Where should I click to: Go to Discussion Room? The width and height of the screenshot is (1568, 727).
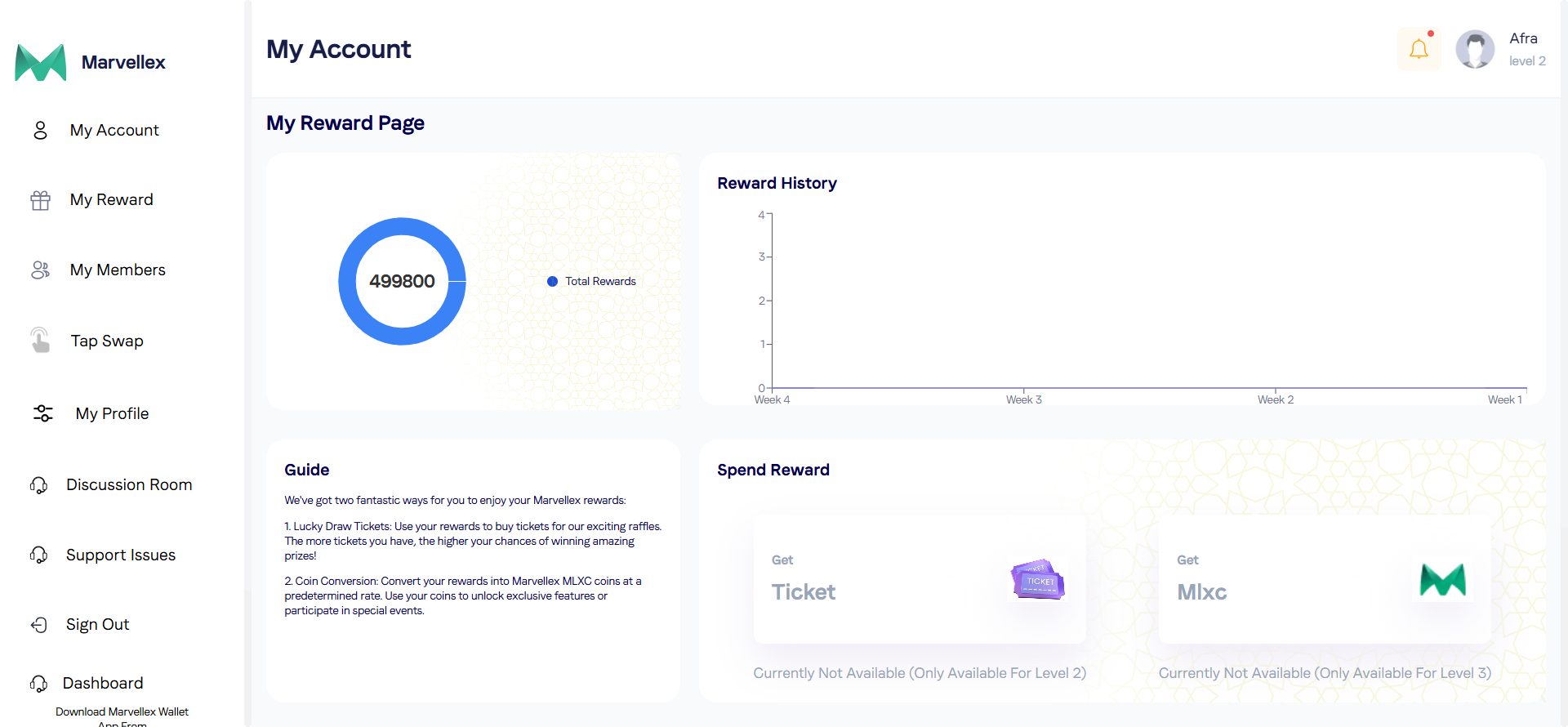[x=129, y=485]
